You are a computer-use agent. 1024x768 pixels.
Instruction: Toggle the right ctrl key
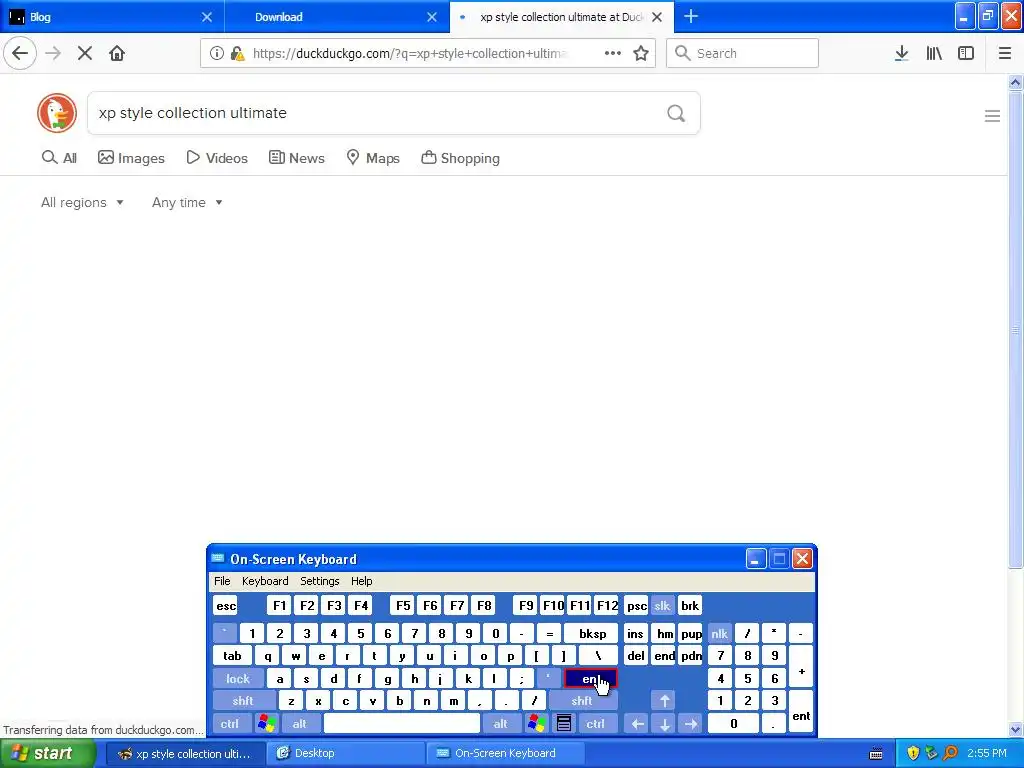(x=596, y=724)
